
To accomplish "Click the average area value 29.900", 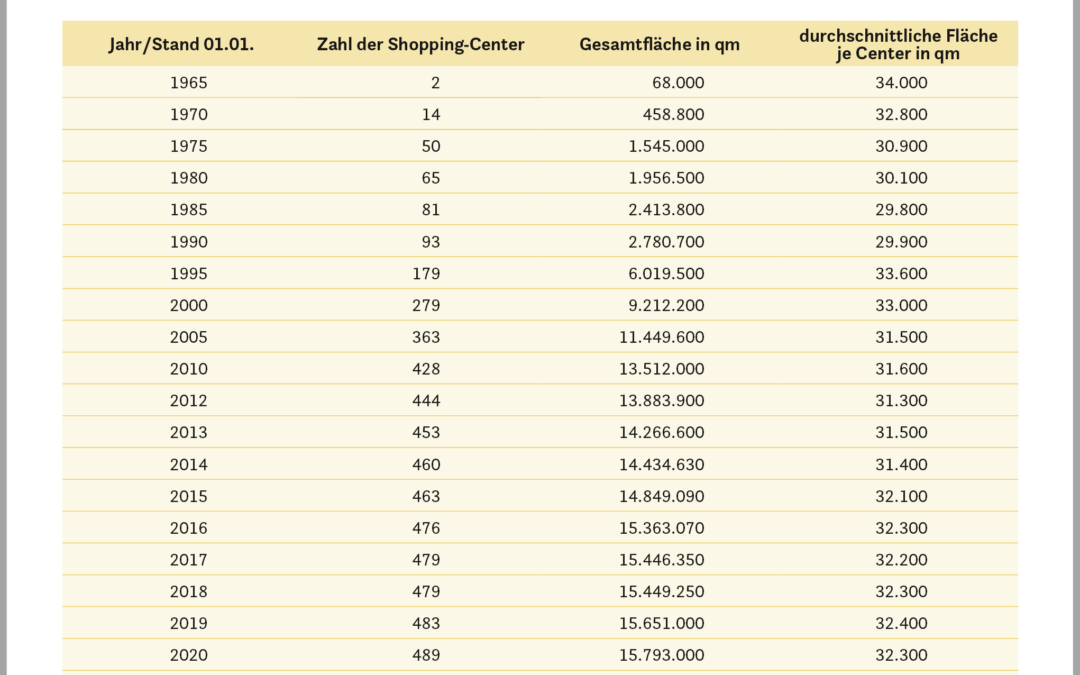I will [900, 242].
